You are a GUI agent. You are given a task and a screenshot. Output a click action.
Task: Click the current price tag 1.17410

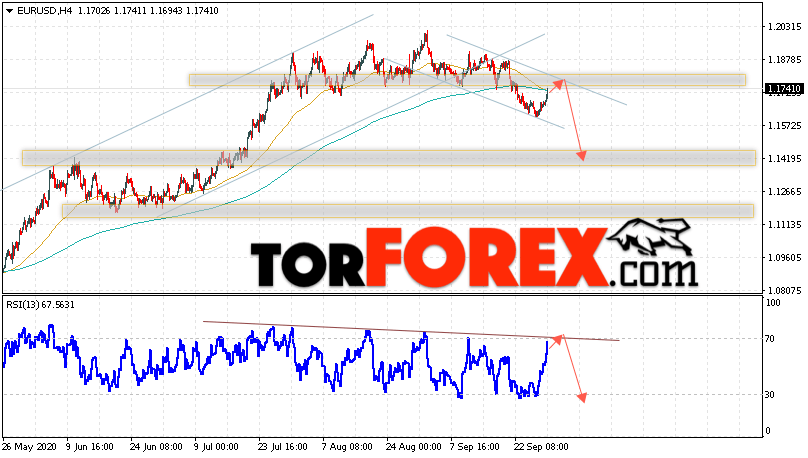coord(783,89)
